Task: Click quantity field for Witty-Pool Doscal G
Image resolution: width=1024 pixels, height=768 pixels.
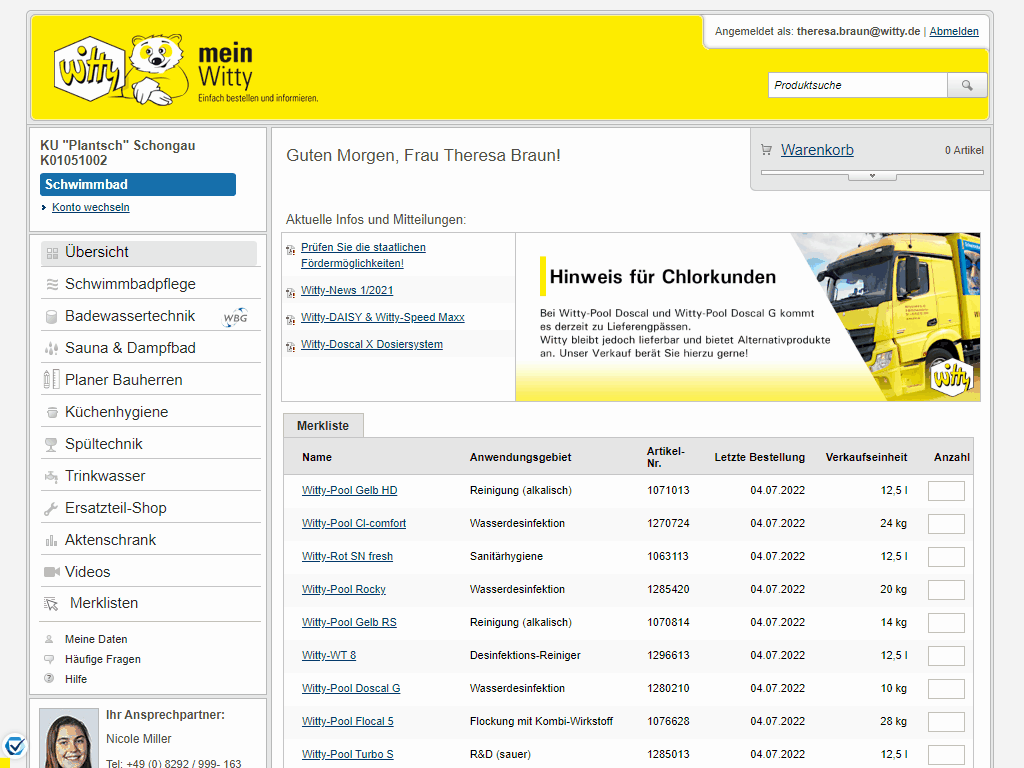Action: click(946, 689)
